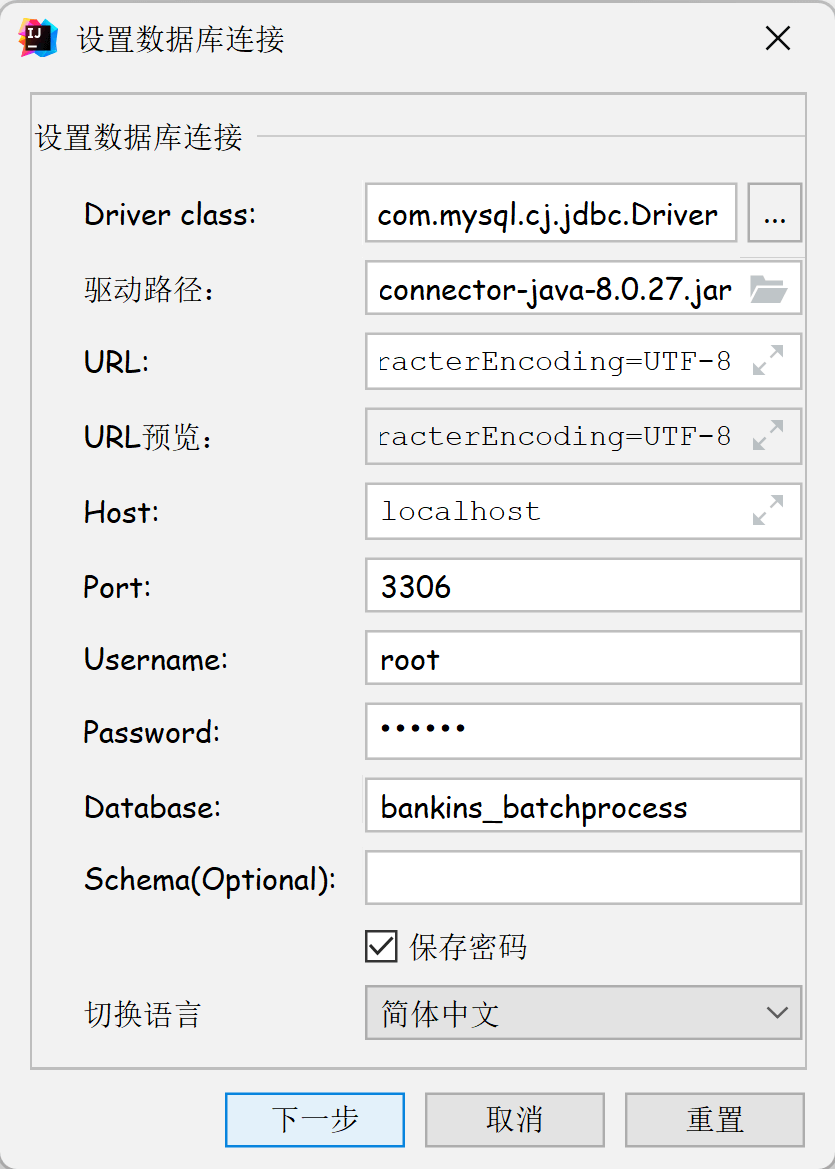Click the 重置 button
The image size is (835, 1169).
pyautogui.click(x=715, y=1119)
